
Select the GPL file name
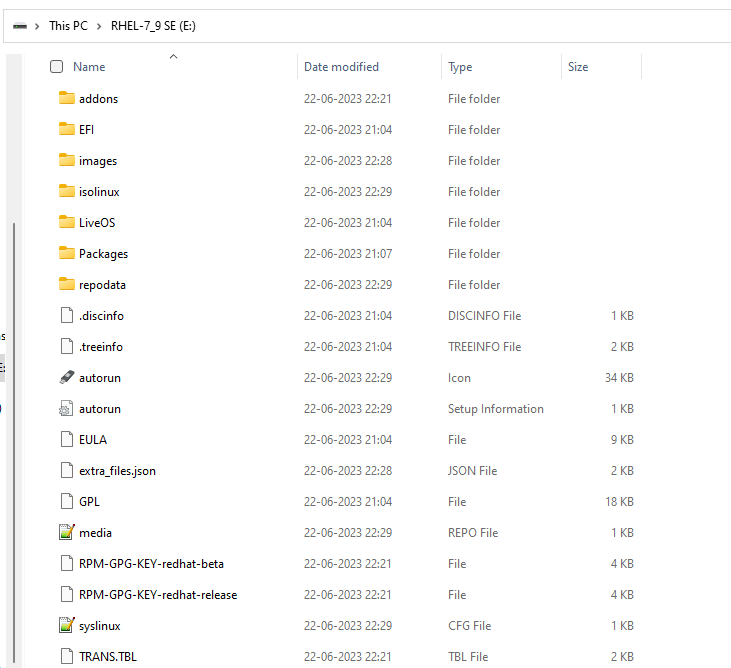coord(89,502)
